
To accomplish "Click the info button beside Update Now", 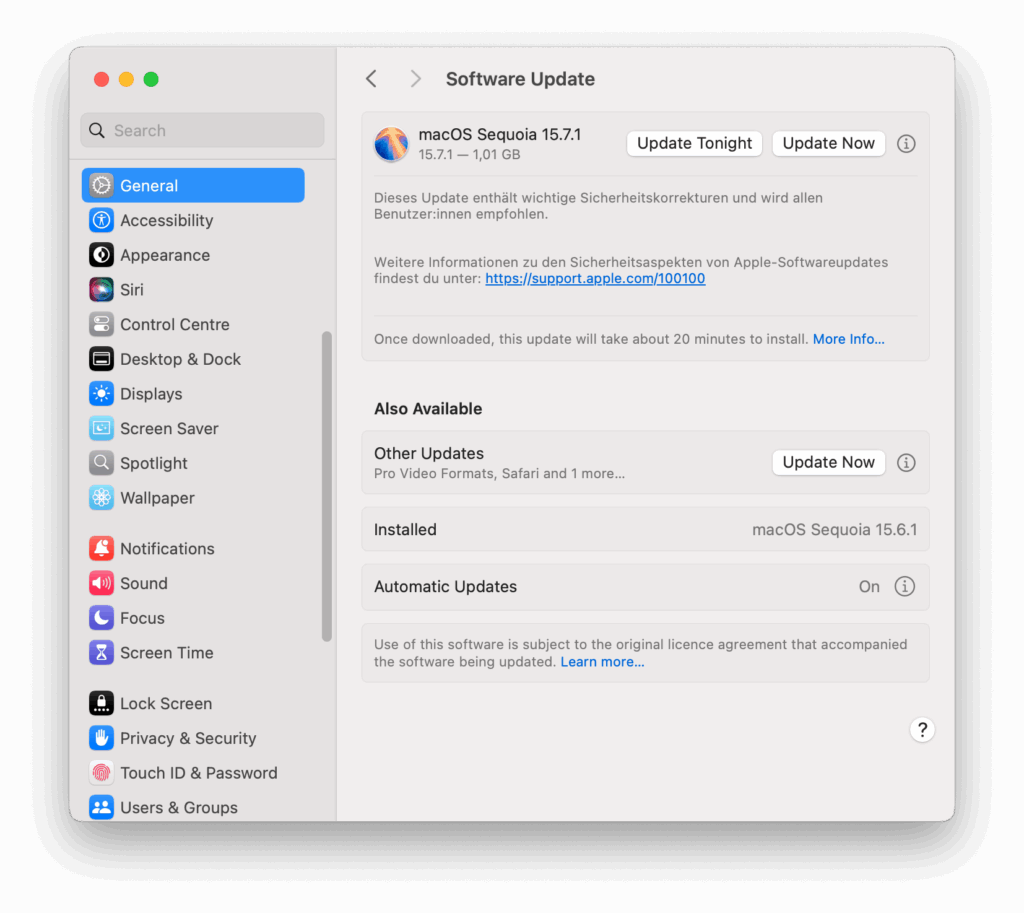I will (x=906, y=143).
